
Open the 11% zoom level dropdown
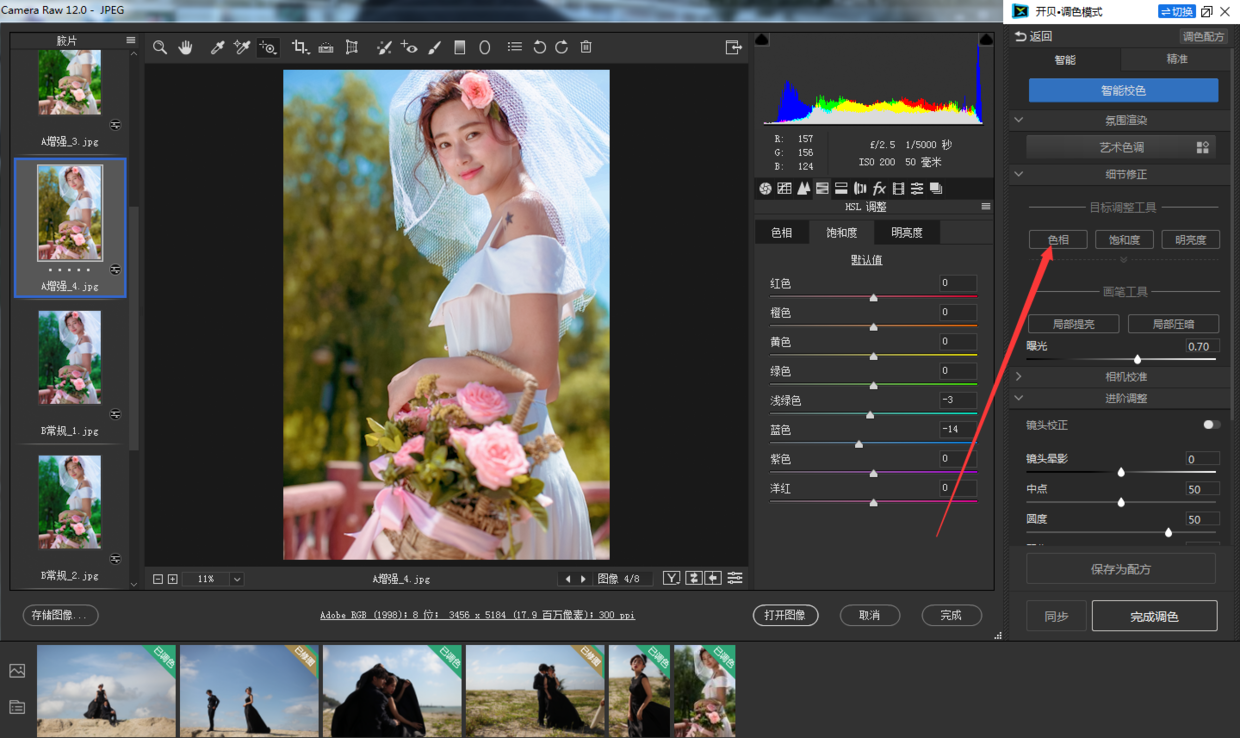pyautogui.click(x=237, y=579)
